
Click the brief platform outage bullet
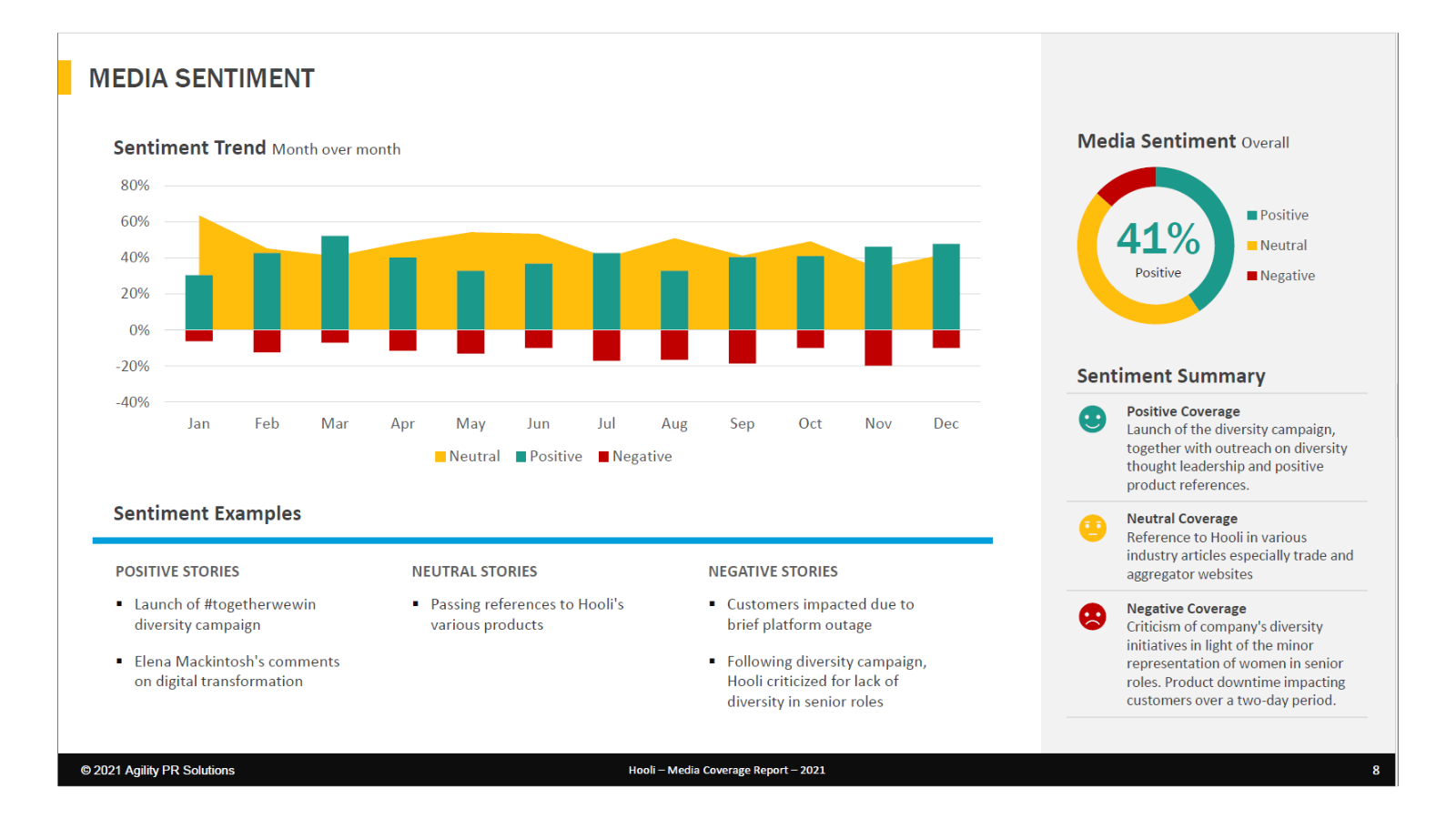(x=820, y=614)
